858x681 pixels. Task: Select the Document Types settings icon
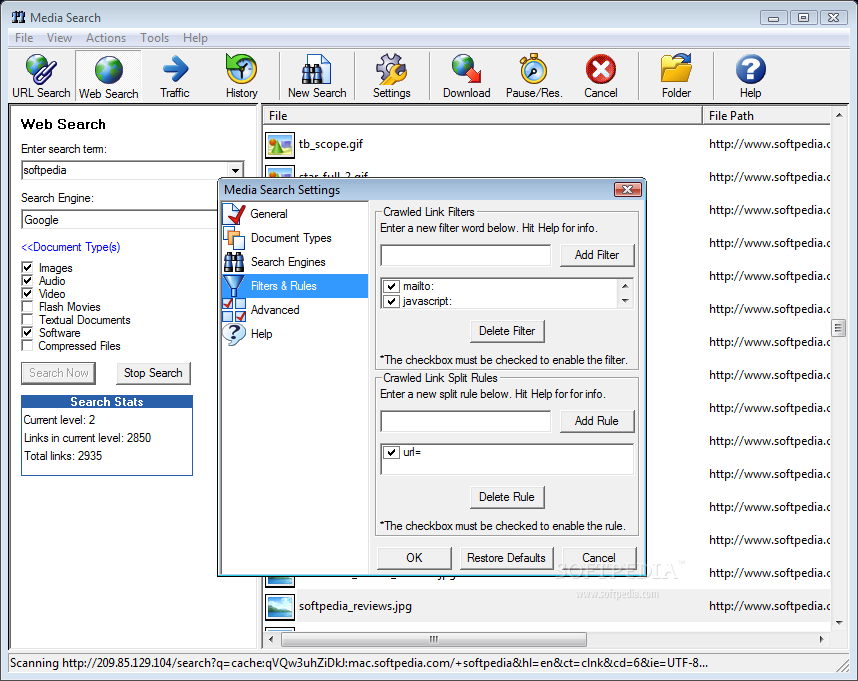[x=234, y=238]
